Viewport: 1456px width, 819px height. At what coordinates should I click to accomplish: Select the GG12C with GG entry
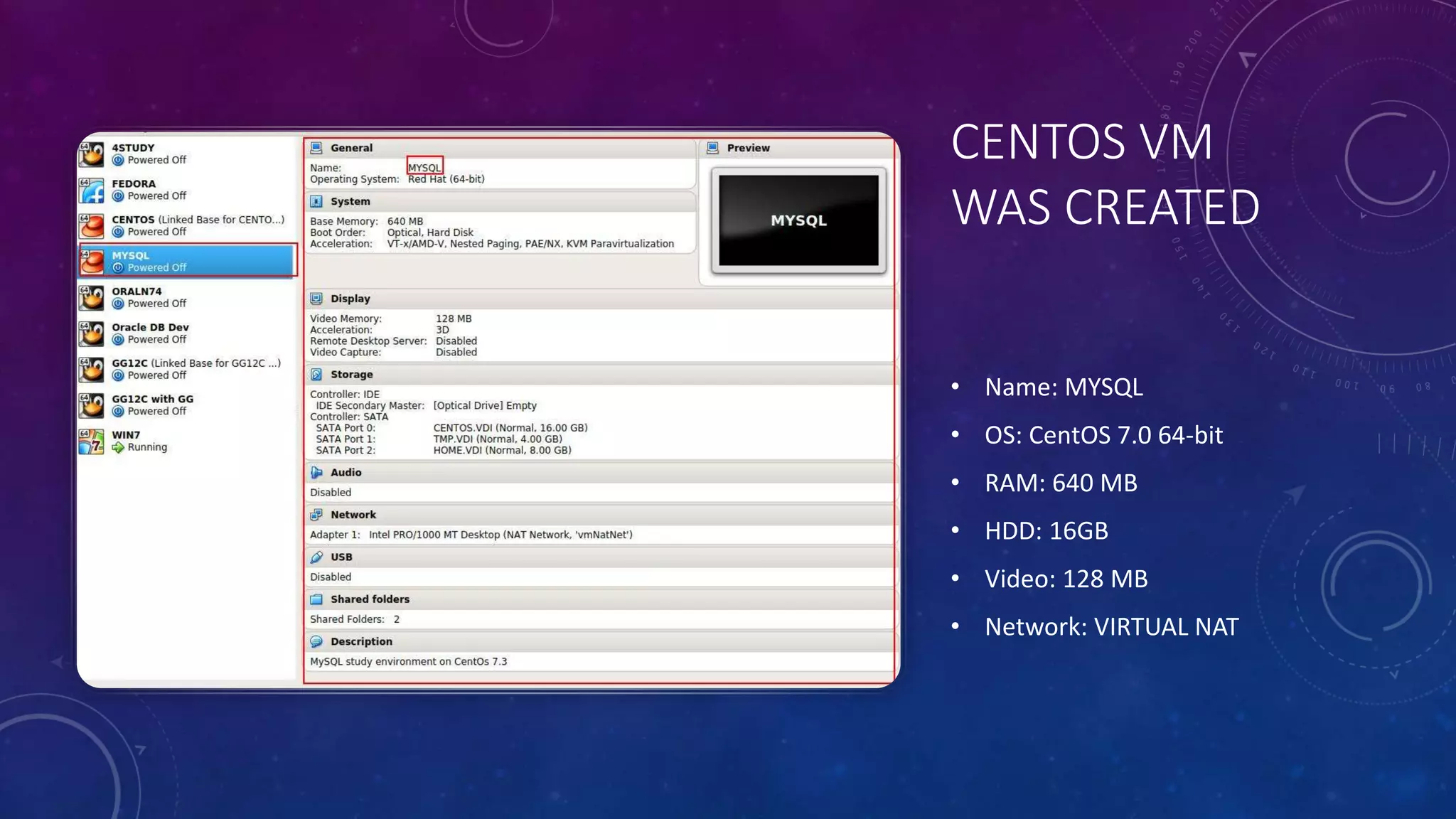(187, 405)
